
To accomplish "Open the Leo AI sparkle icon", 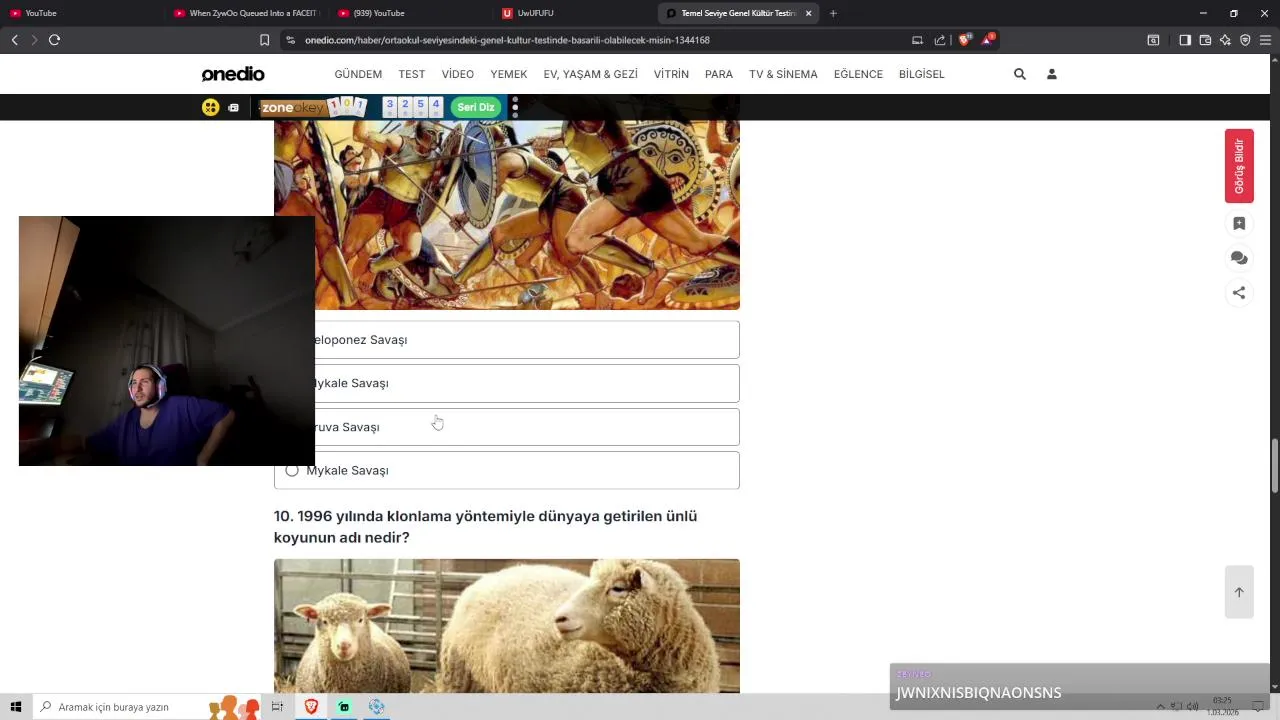I will click(1225, 40).
